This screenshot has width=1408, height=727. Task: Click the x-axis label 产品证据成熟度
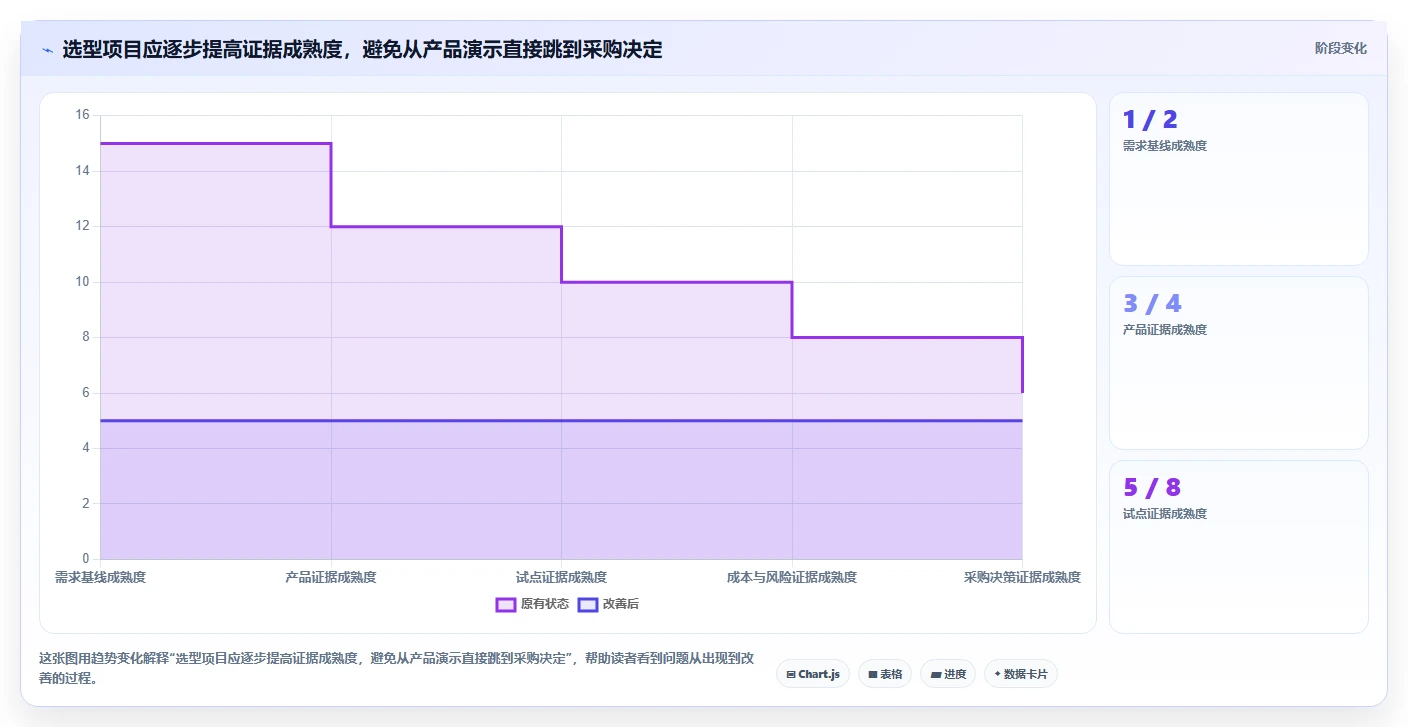(331, 577)
